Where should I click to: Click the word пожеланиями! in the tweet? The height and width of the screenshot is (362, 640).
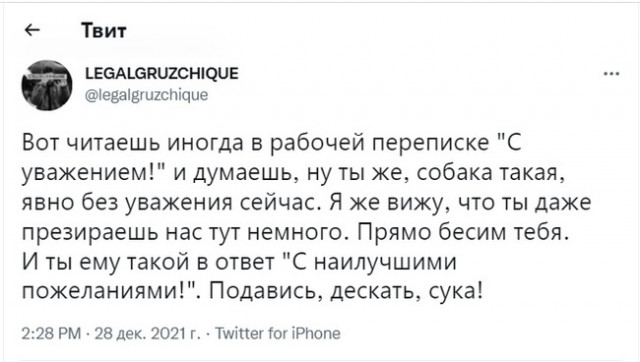[104, 292]
